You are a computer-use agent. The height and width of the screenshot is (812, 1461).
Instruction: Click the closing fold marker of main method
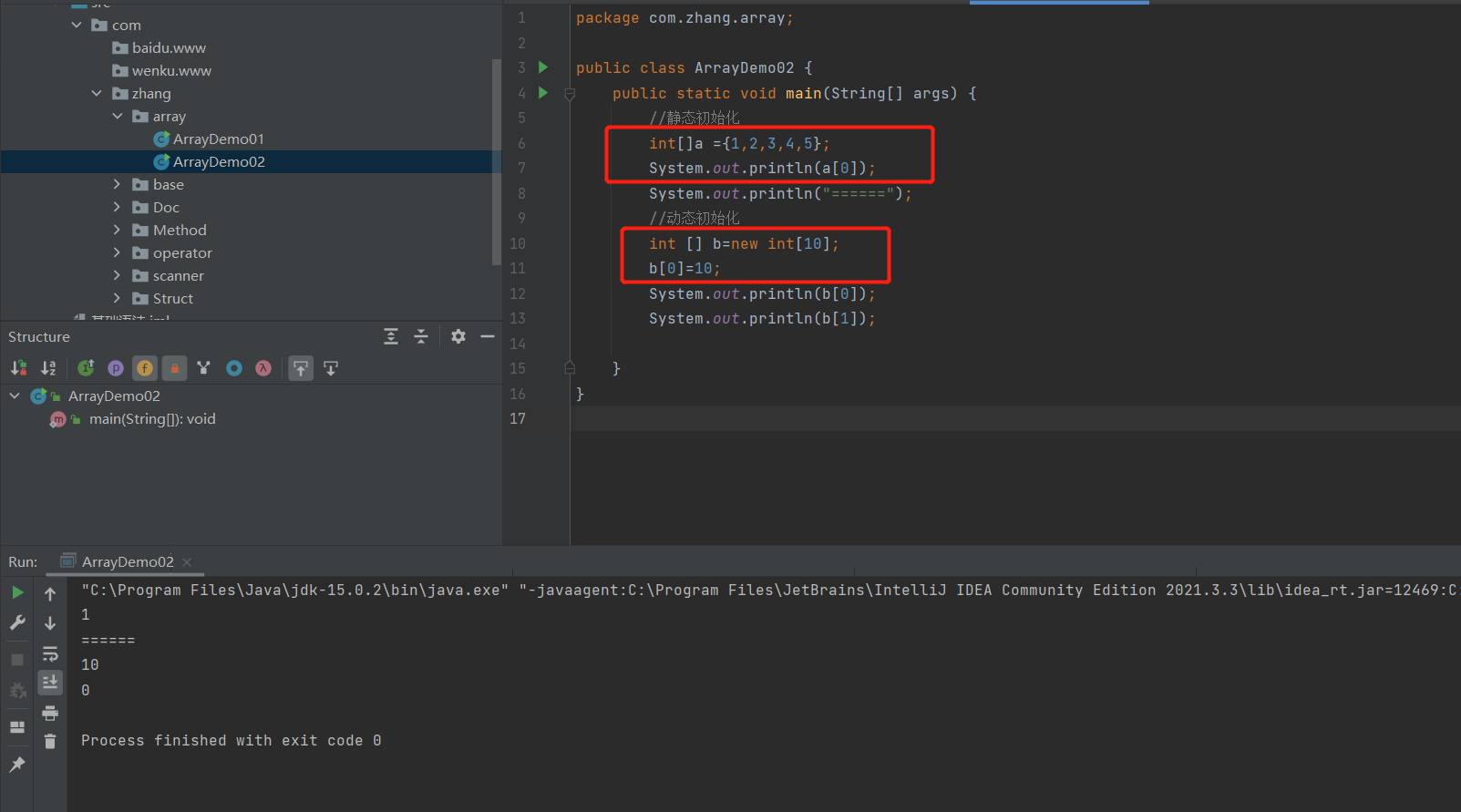tap(570, 368)
